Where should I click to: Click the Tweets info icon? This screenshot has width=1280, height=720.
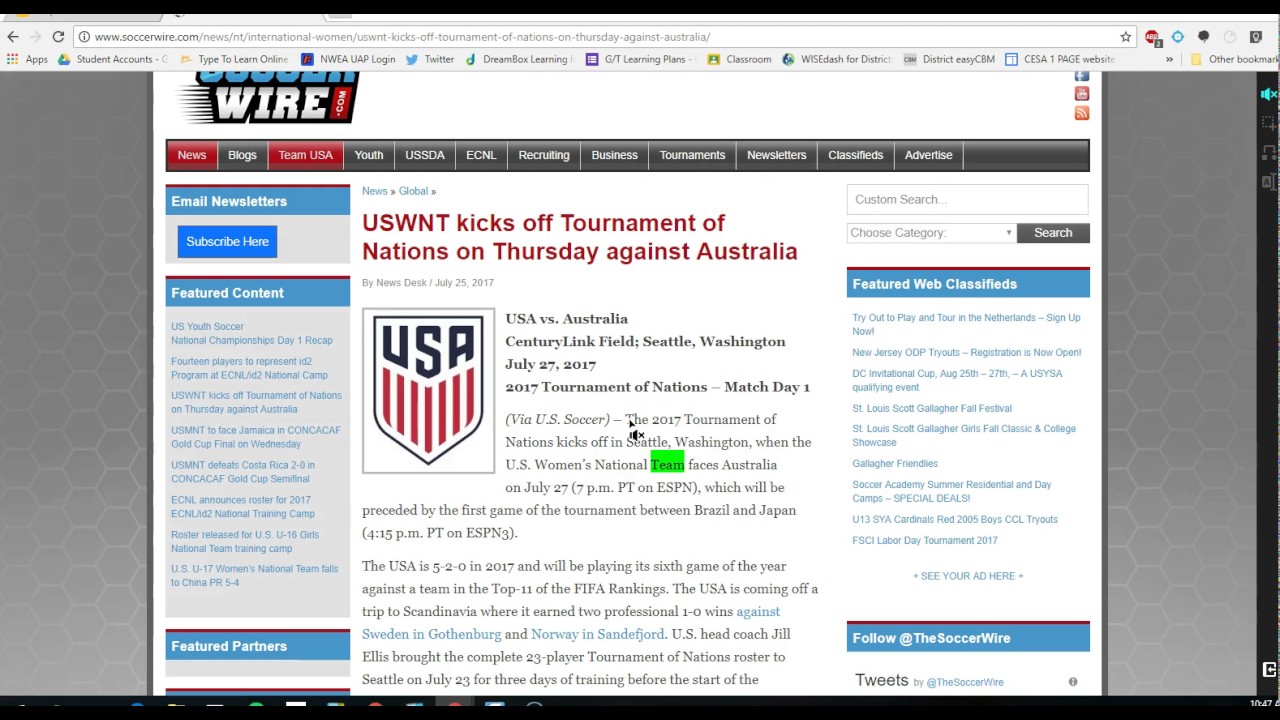tap(1073, 682)
